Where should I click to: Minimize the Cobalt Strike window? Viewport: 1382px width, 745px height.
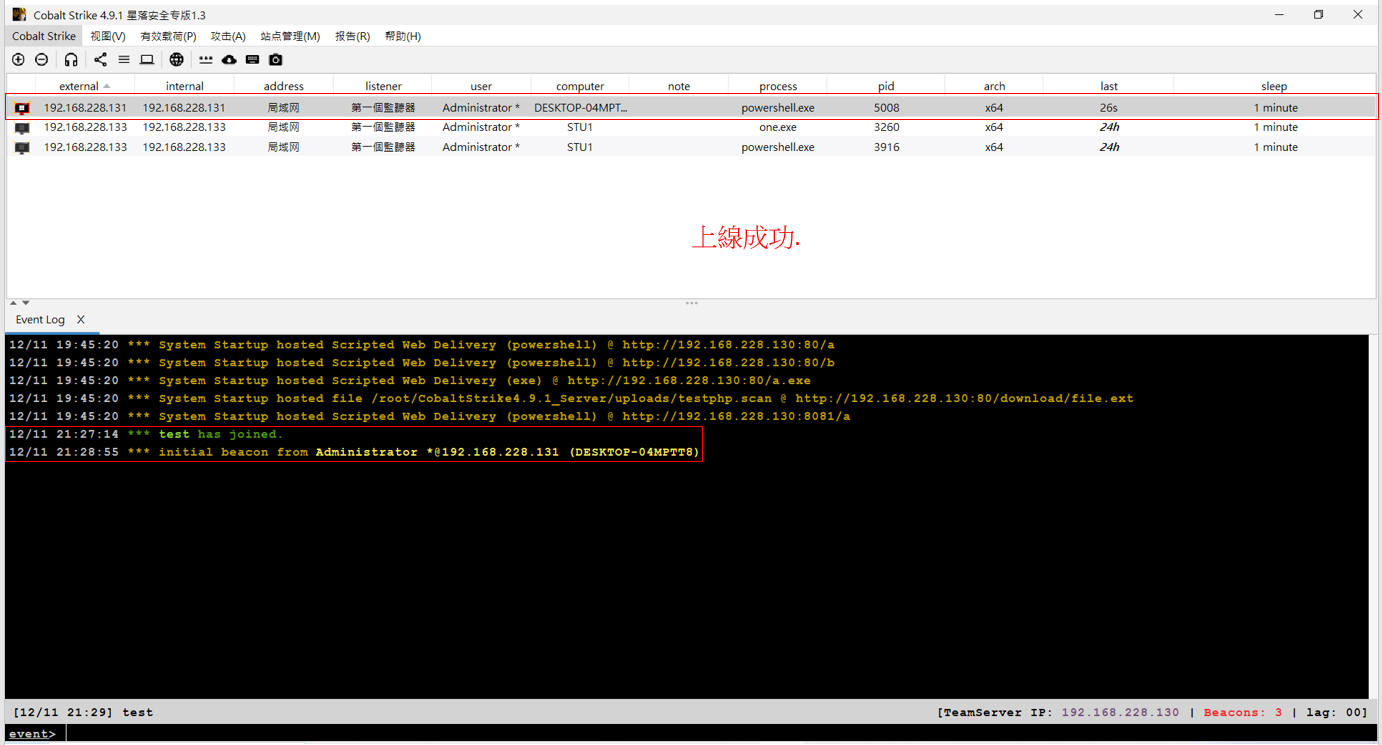tap(1280, 15)
